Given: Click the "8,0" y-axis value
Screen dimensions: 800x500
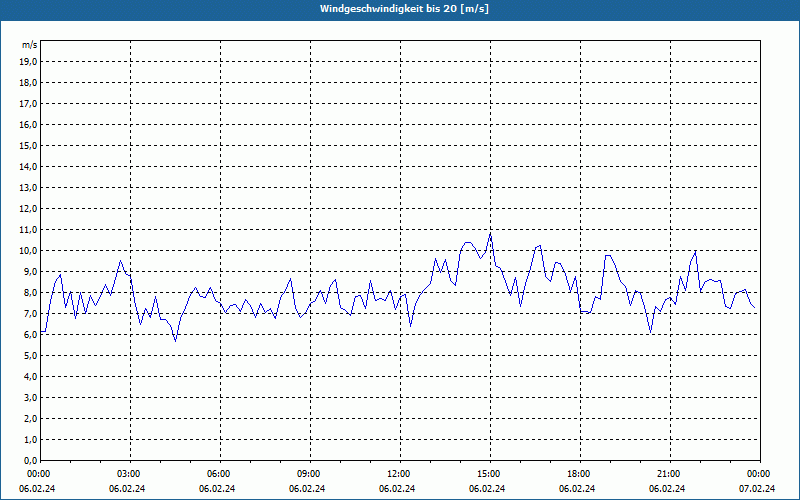Looking at the screenshot, I should click(x=30, y=293).
